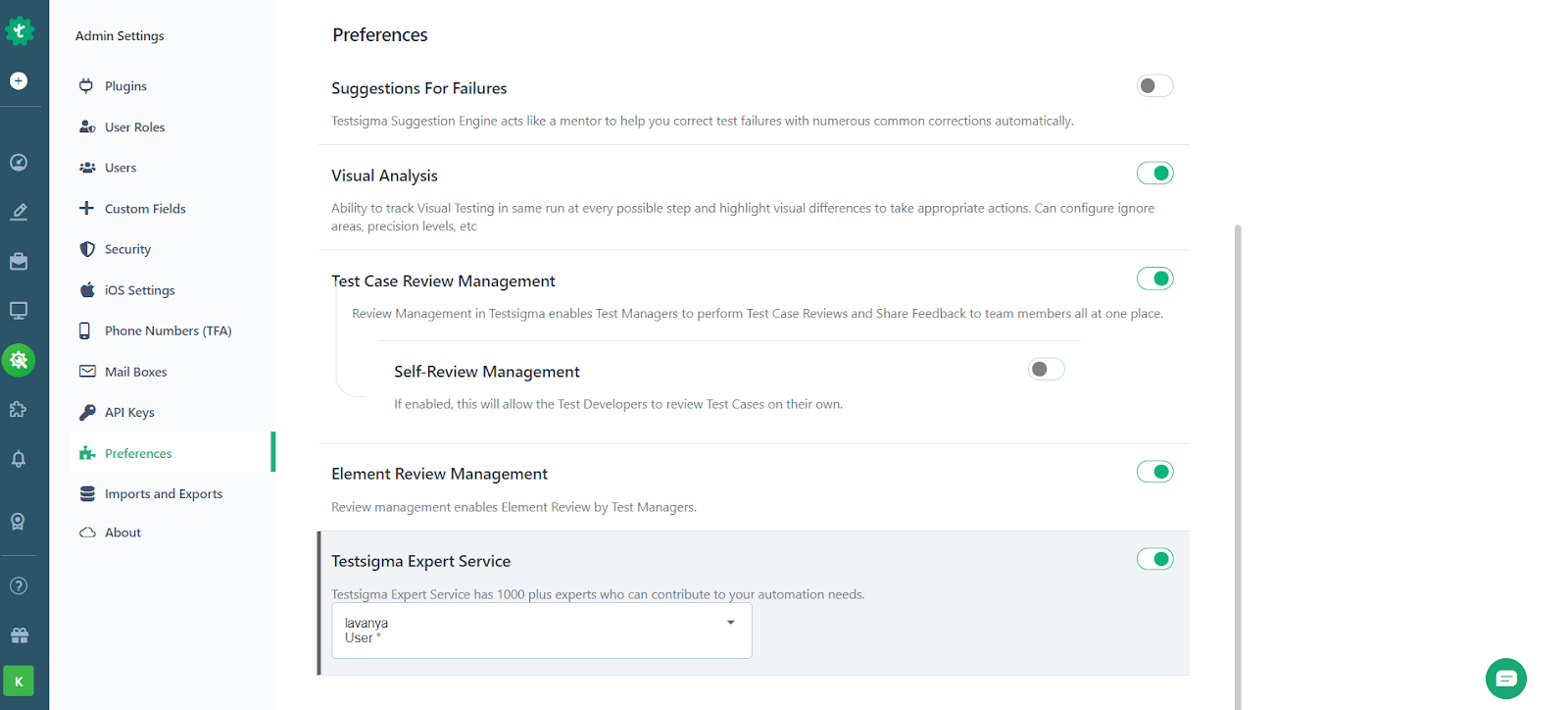1568x710 pixels.
Task: Select the green settings gear icon
Action: point(19,360)
